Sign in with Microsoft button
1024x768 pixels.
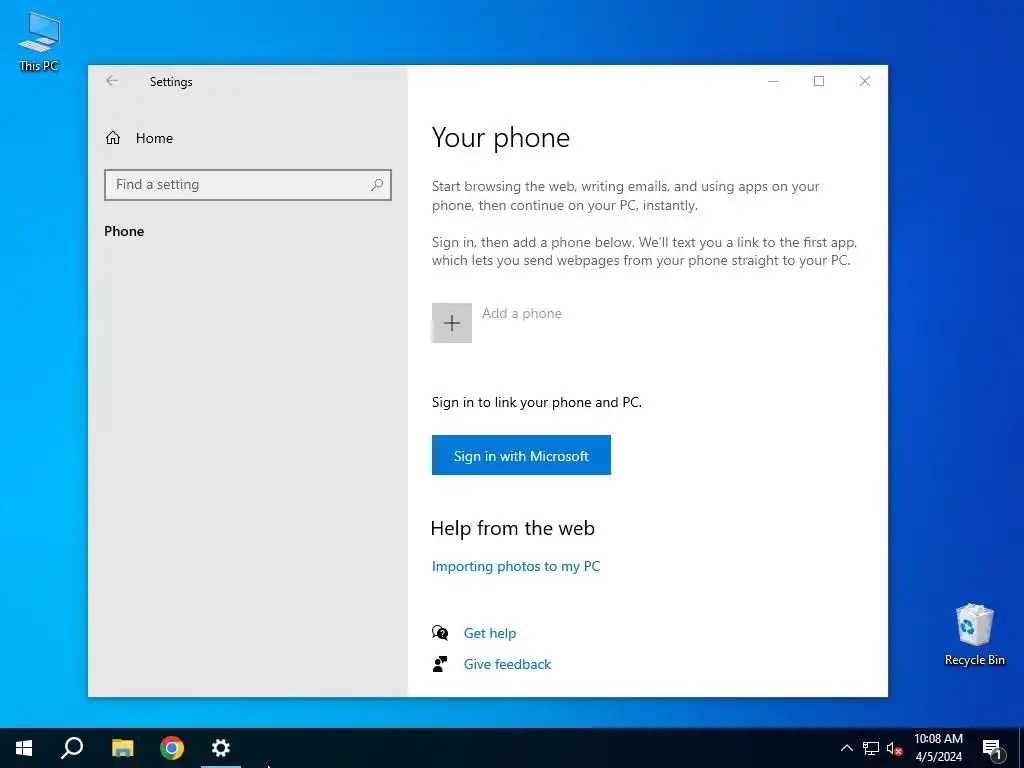(521, 455)
